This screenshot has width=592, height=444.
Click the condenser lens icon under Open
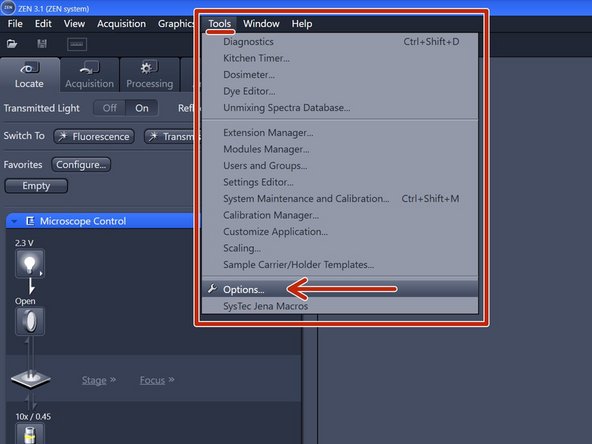(30, 321)
